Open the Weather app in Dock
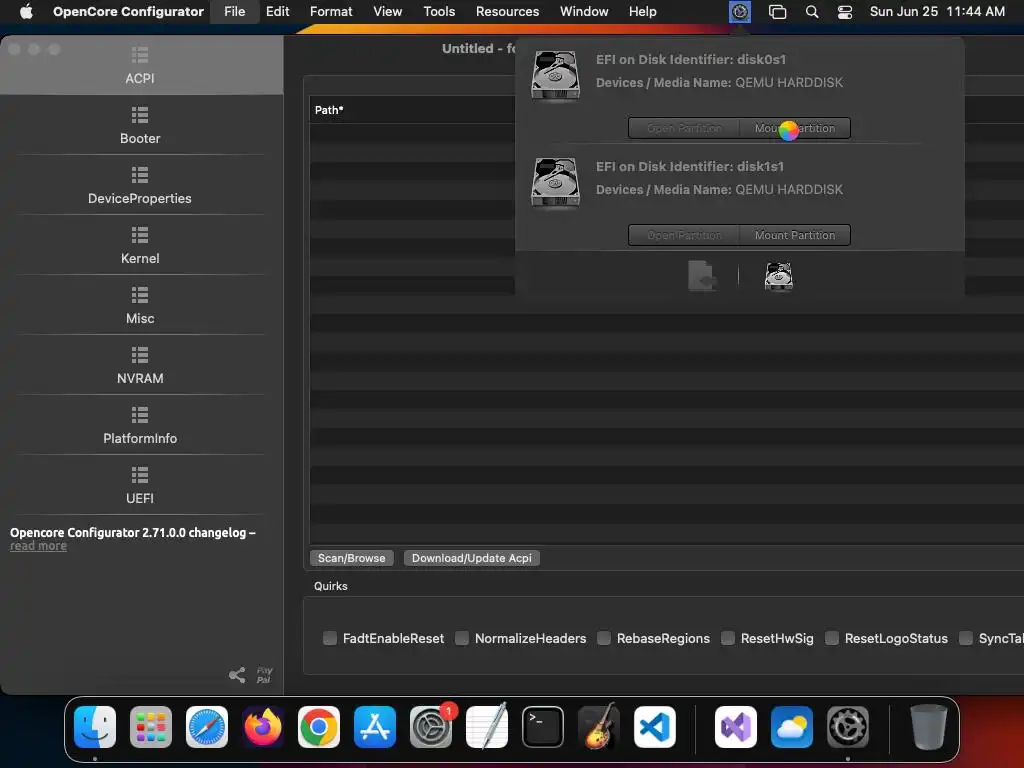This screenshot has width=1024, height=768. tap(792, 727)
